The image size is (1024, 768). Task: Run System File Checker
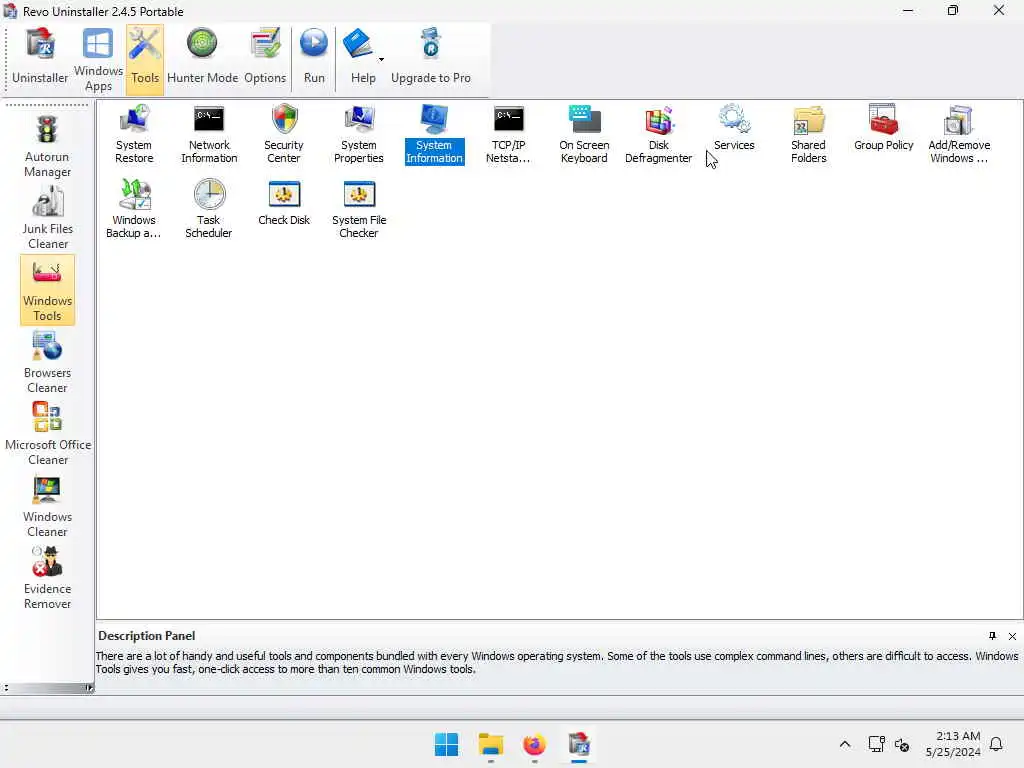pyautogui.click(x=359, y=209)
